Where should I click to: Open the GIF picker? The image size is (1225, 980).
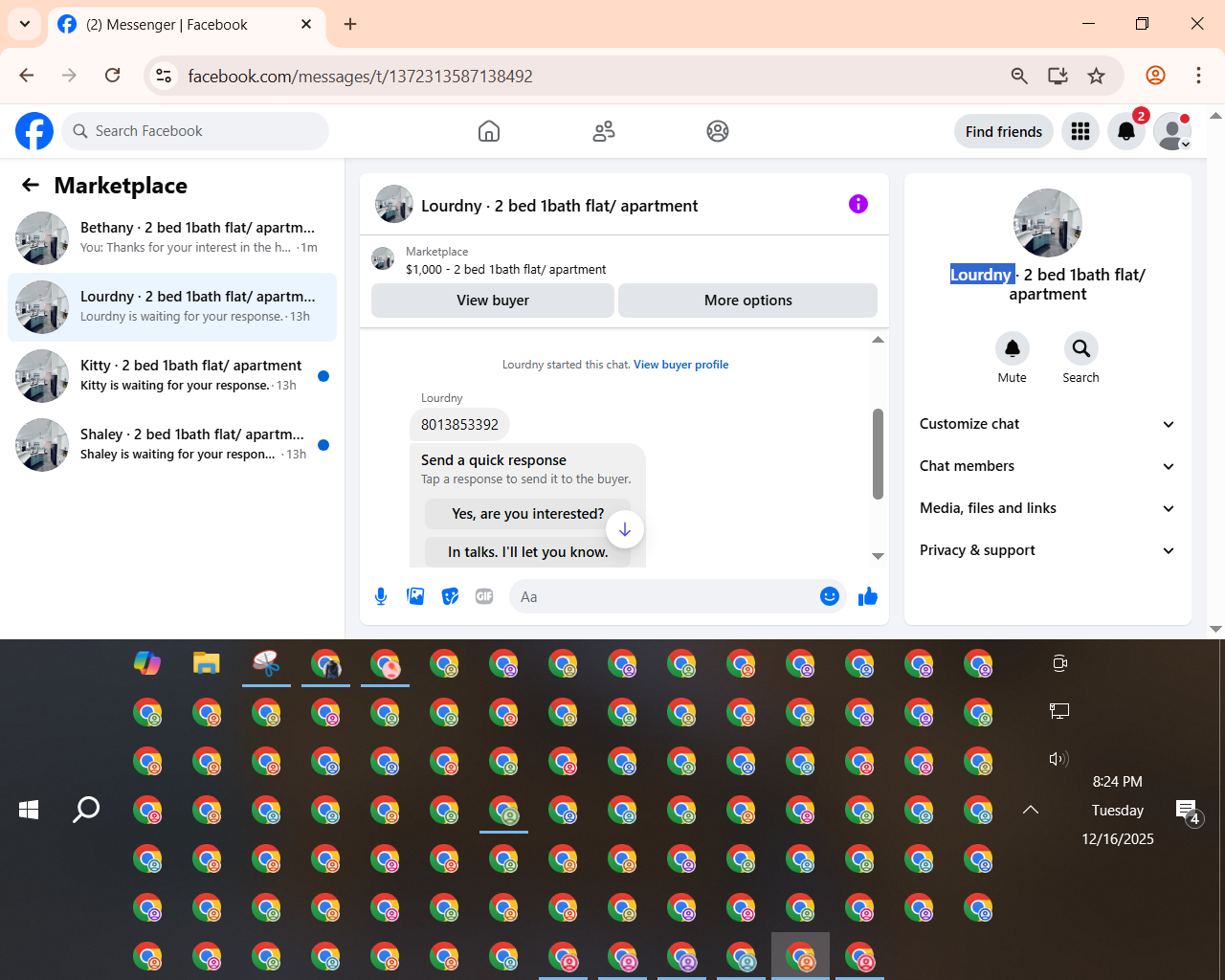(x=484, y=597)
